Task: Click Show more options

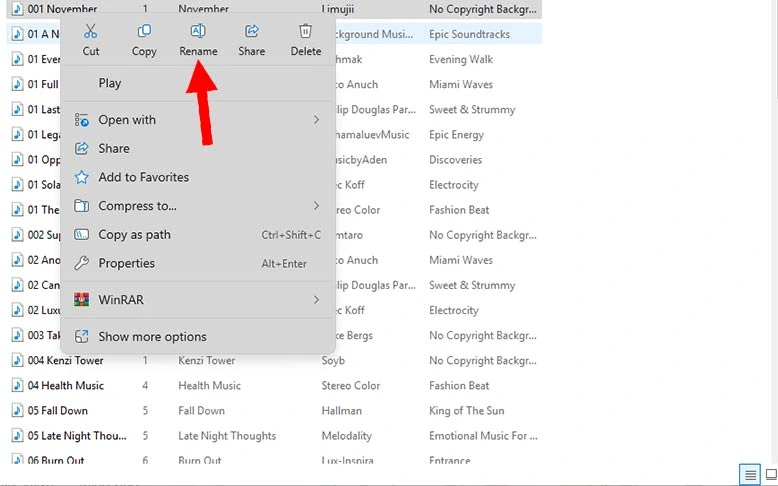Action: [x=152, y=337]
